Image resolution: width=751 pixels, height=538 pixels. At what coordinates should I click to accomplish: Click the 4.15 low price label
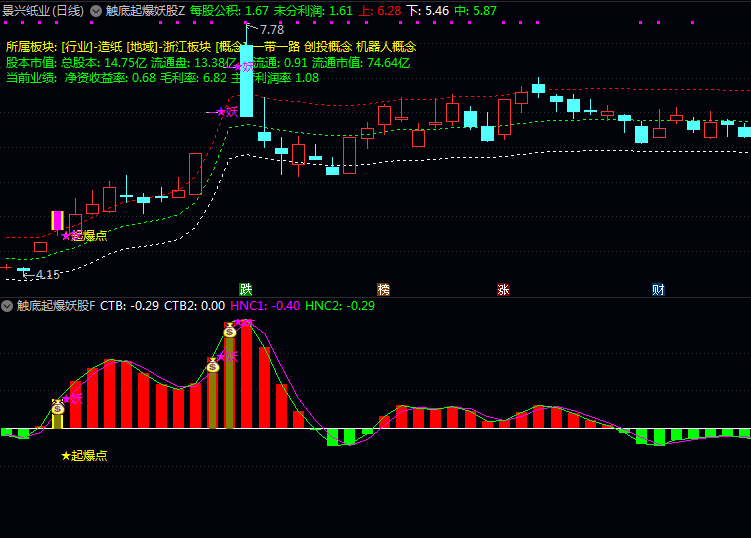tap(47, 274)
